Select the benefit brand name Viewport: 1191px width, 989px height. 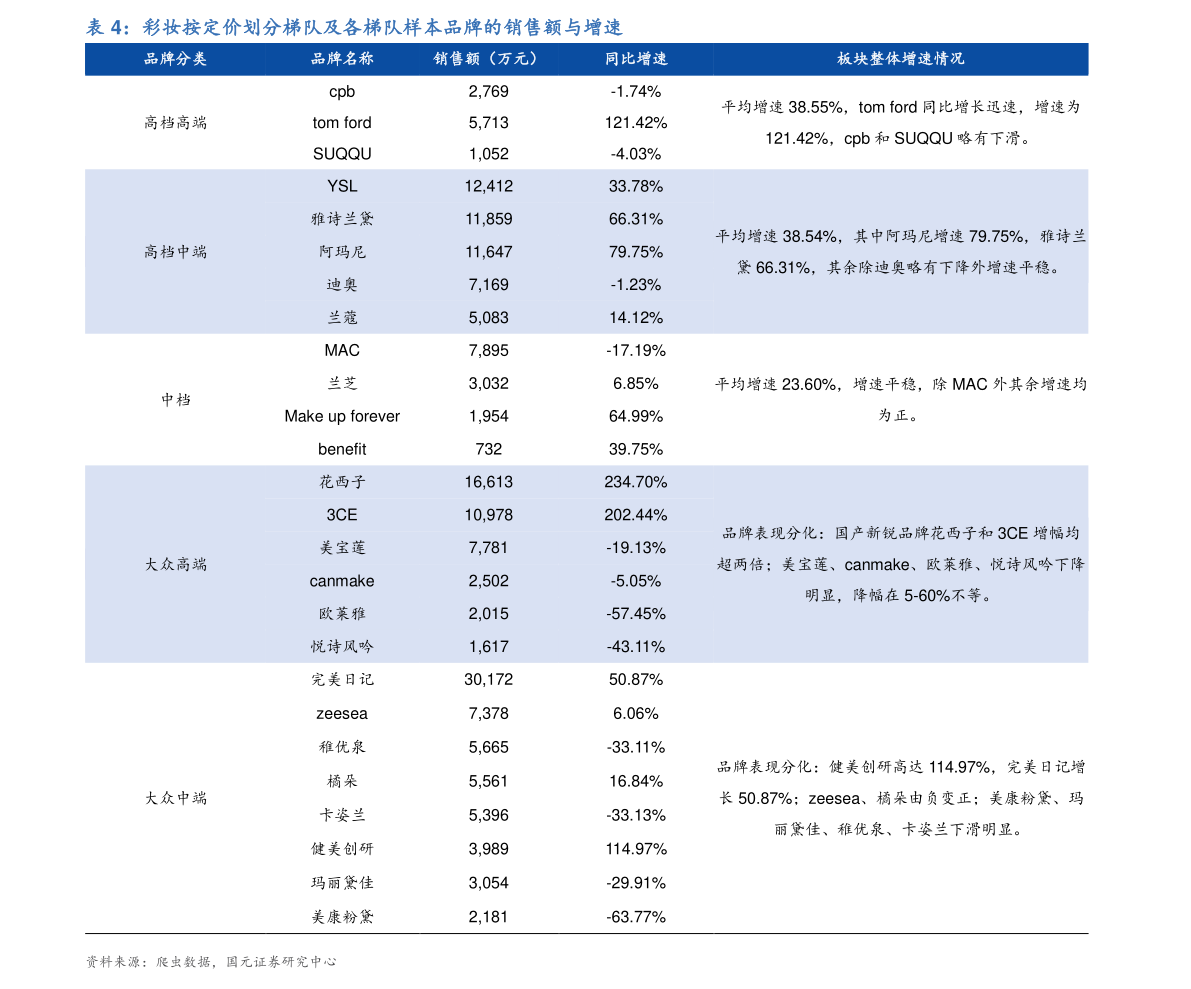pyautogui.click(x=342, y=450)
